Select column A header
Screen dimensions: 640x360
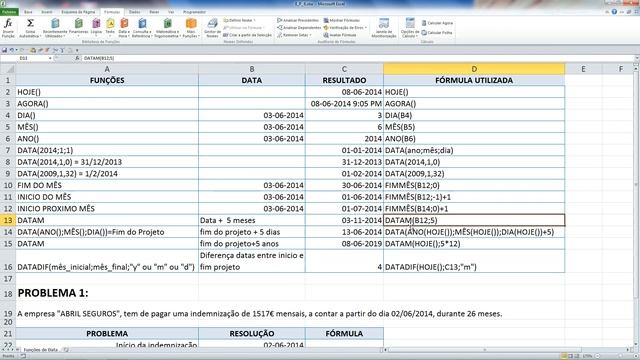tap(107, 69)
